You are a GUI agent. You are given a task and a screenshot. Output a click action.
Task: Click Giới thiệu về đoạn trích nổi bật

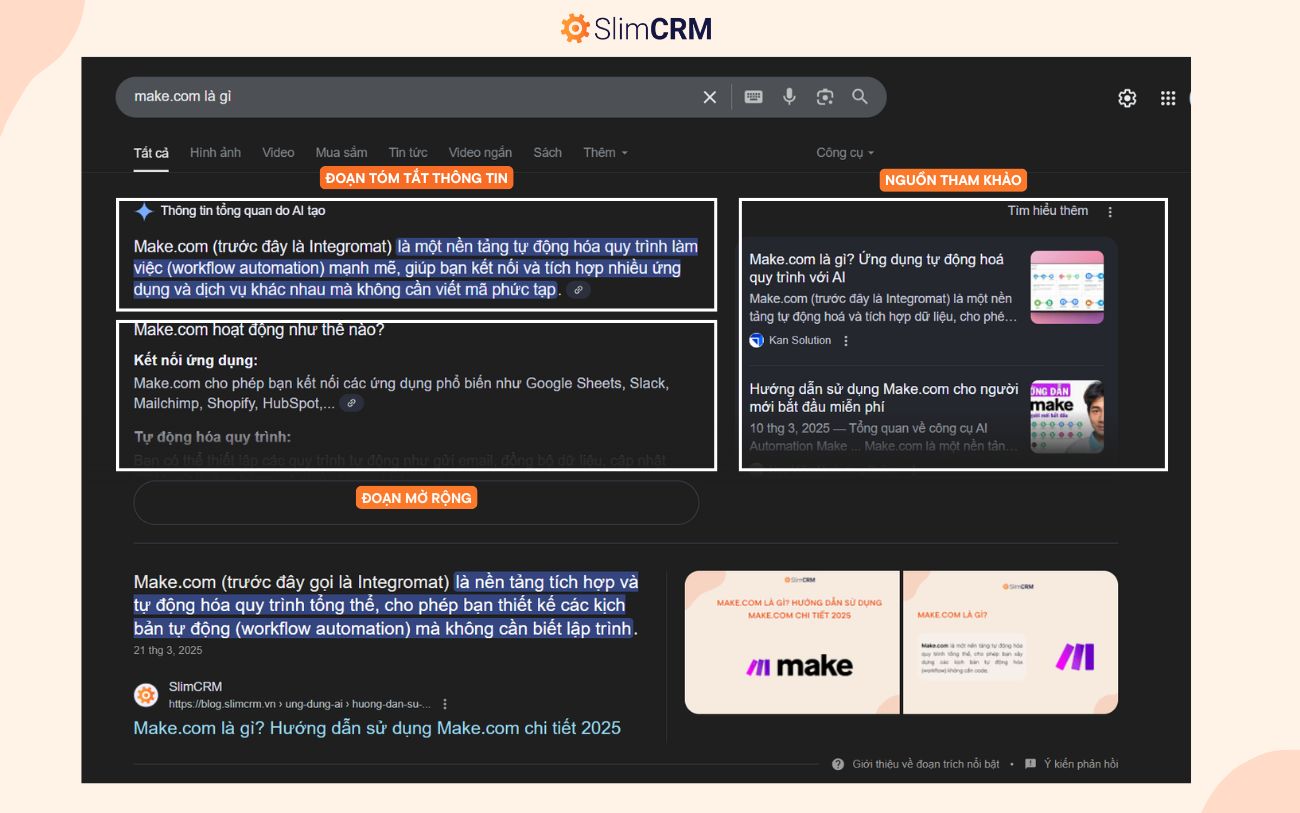click(x=925, y=764)
